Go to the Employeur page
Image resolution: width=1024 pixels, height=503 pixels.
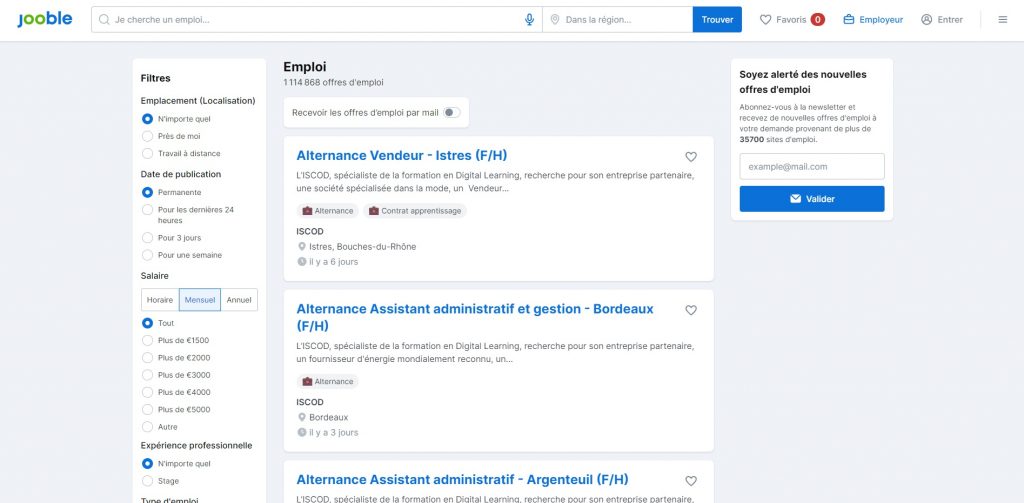873,19
